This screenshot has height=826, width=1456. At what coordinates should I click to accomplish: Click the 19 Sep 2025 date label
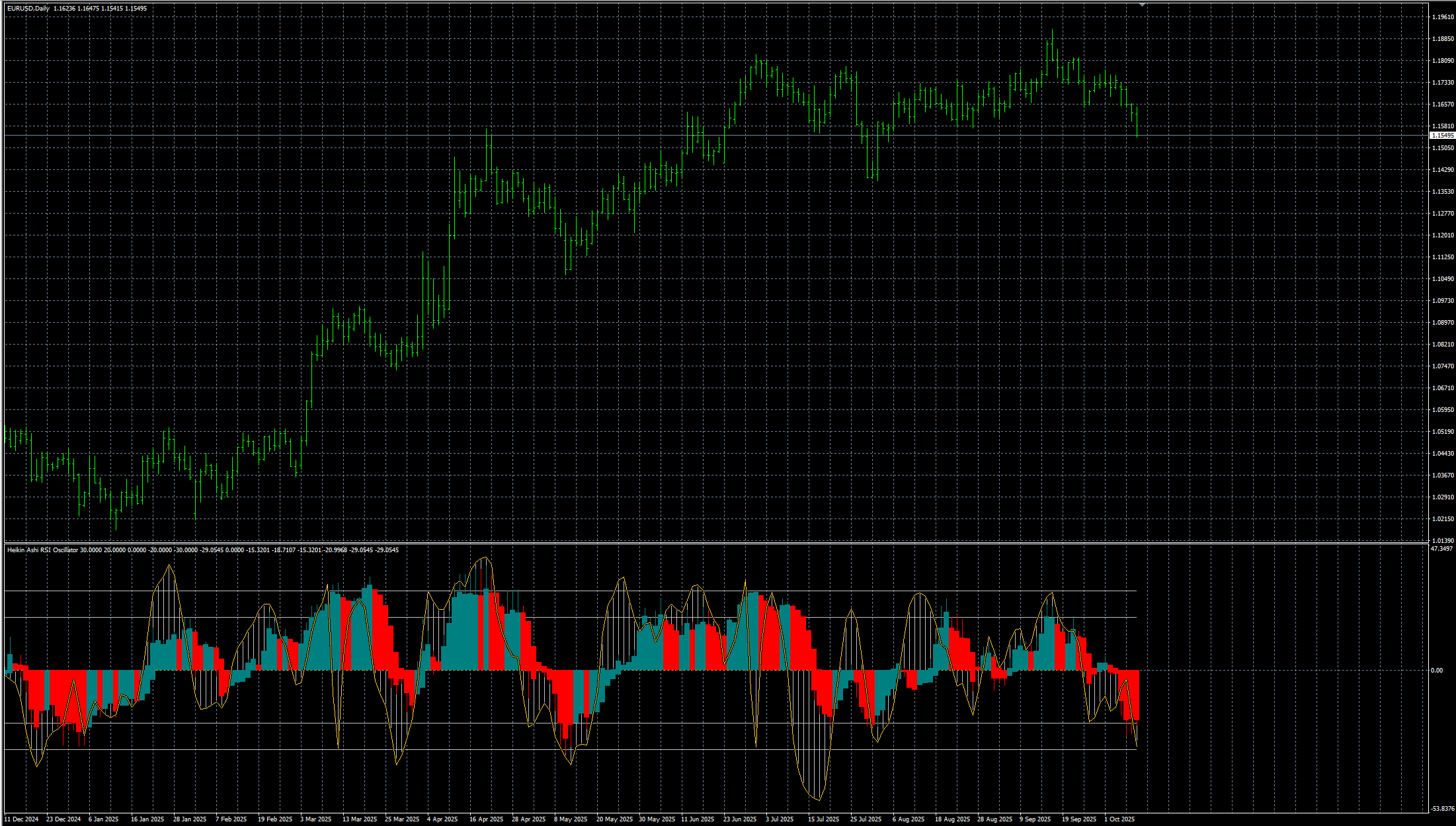[x=1079, y=819]
